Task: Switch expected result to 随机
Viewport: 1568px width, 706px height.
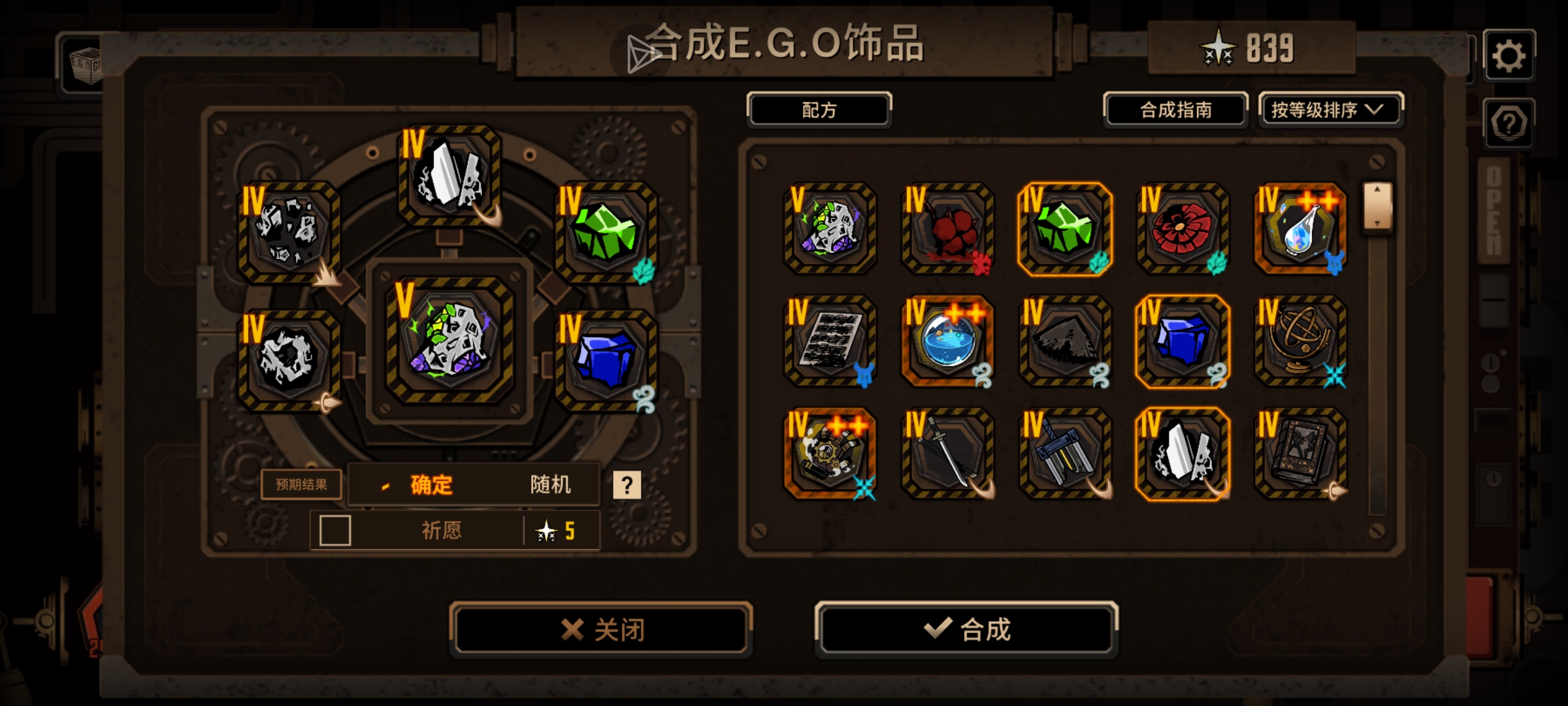Action: coord(550,484)
